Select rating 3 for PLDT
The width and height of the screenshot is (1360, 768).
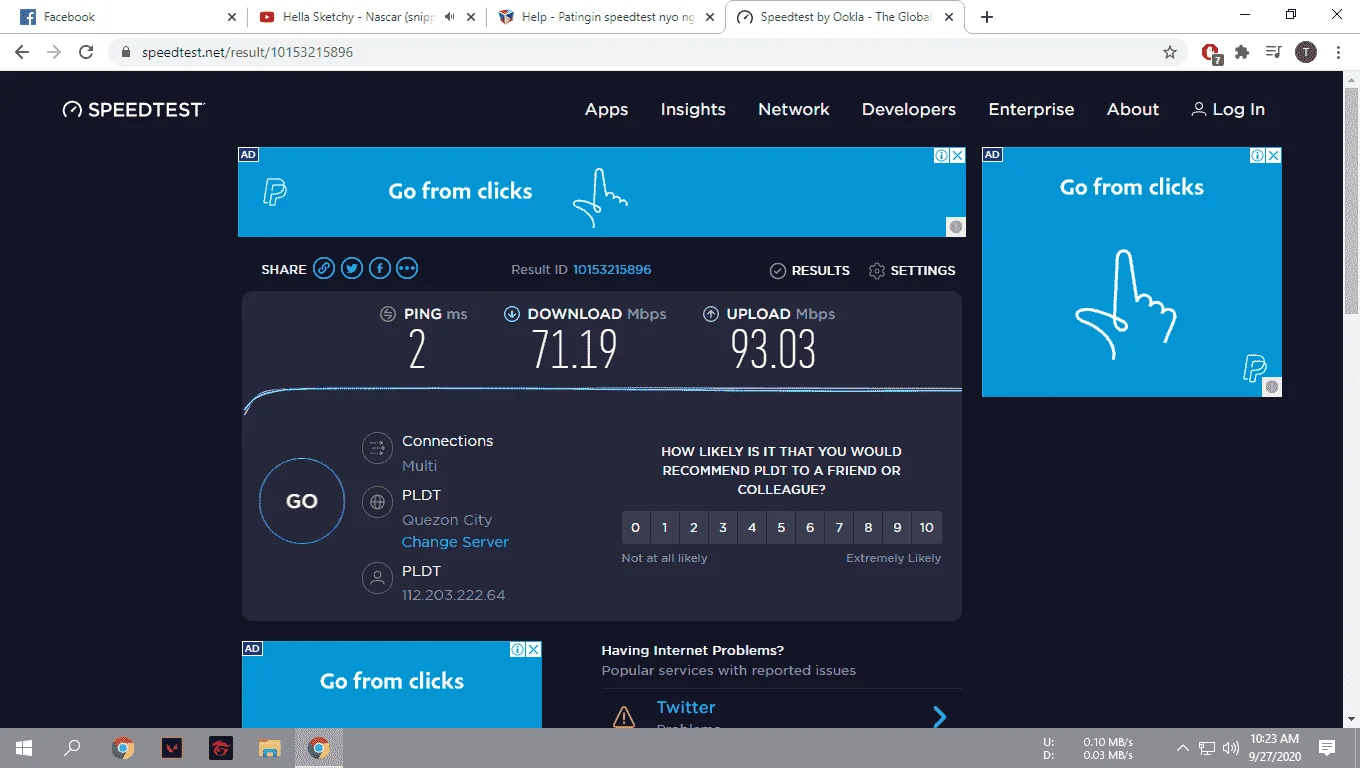(x=723, y=528)
